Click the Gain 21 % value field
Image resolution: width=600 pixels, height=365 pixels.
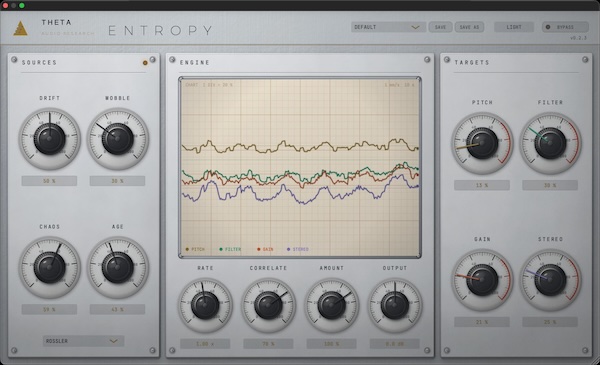pos(482,322)
